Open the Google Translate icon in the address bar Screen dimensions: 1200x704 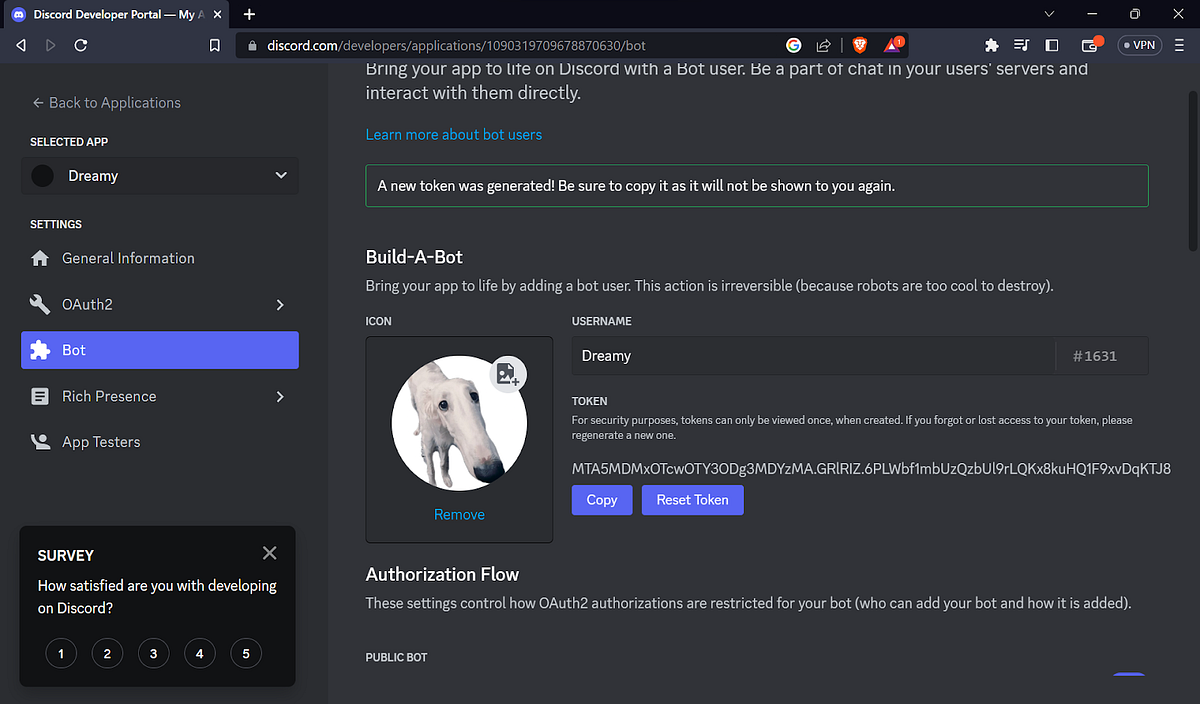pyautogui.click(x=793, y=45)
